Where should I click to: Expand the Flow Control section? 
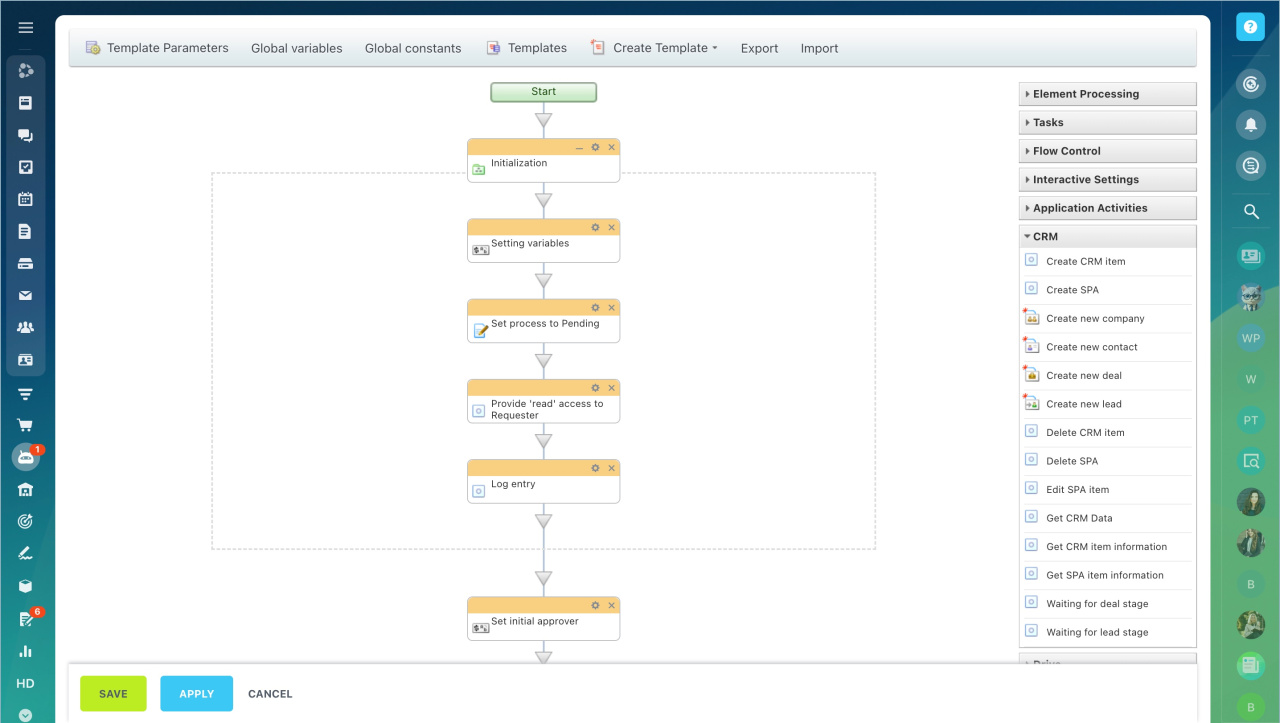(1107, 151)
